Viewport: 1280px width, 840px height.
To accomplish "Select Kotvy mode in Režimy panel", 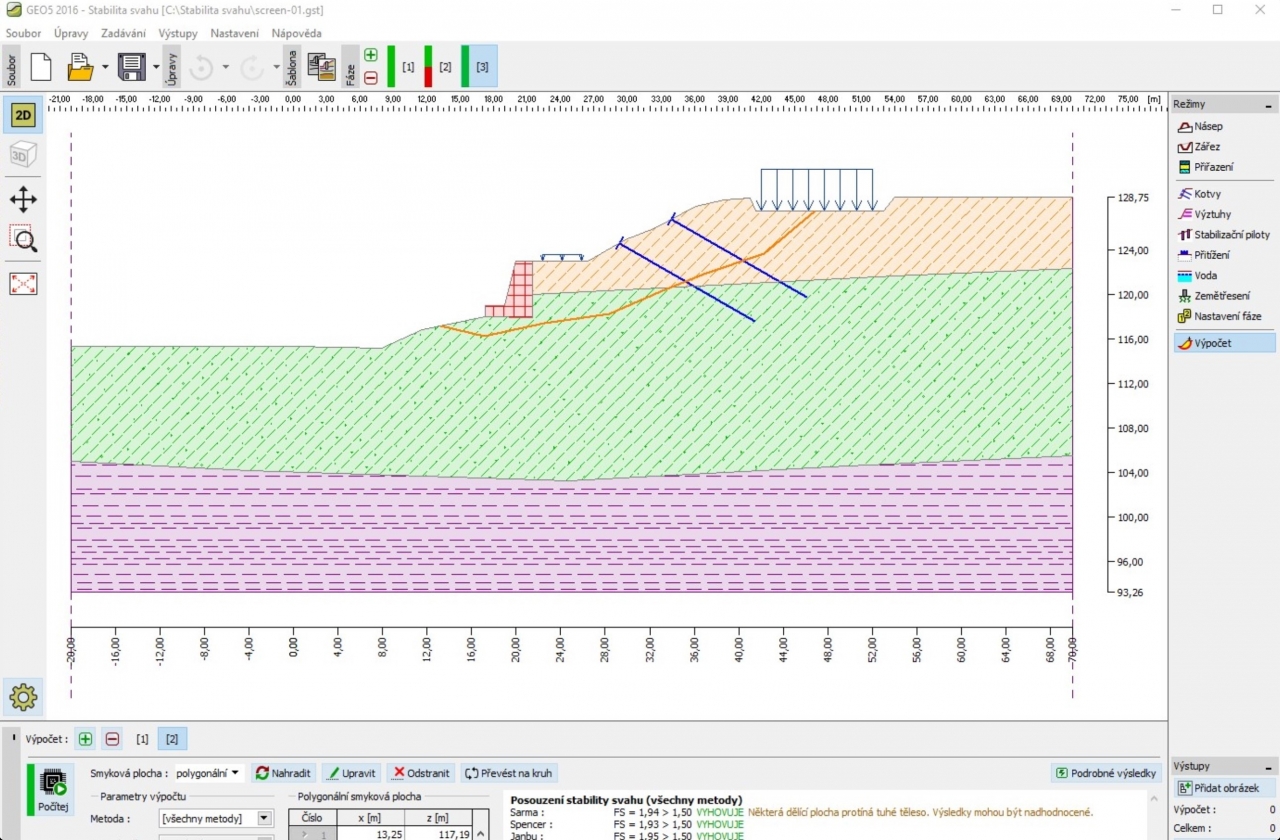I will point(1207,194).
